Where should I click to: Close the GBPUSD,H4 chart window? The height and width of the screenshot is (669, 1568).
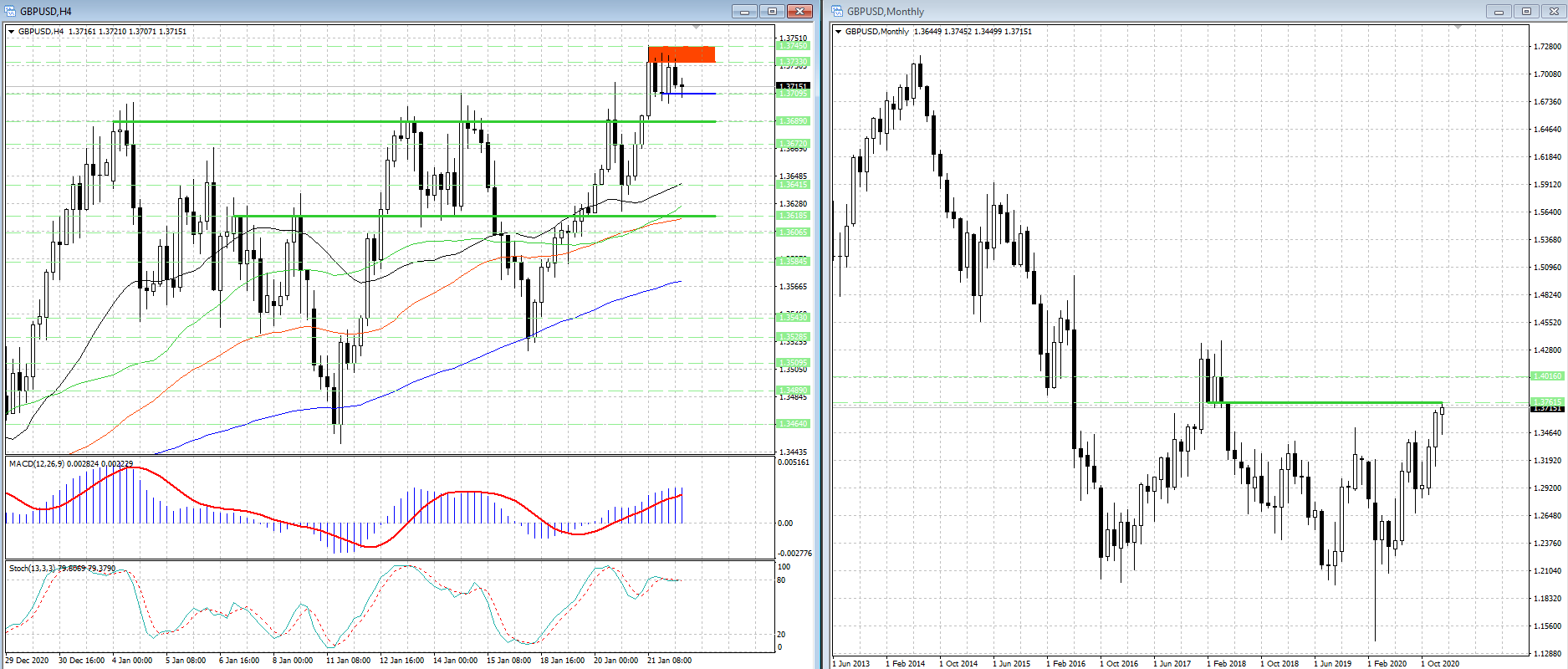[800, 11]
